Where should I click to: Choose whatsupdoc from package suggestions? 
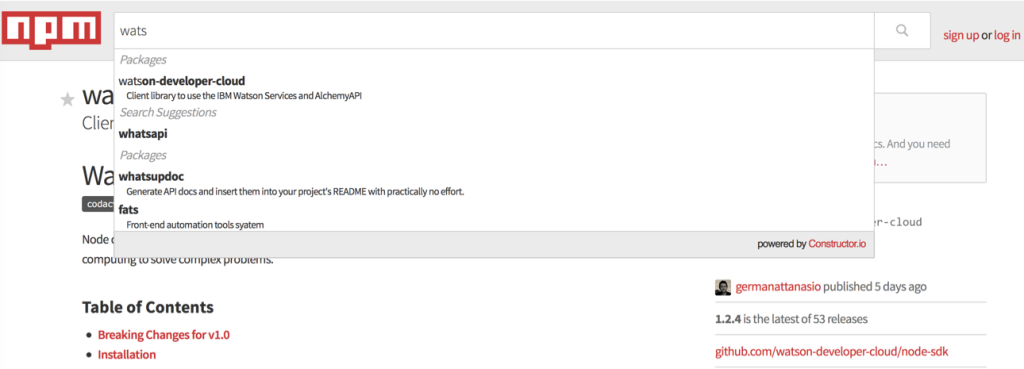(494, 184)
